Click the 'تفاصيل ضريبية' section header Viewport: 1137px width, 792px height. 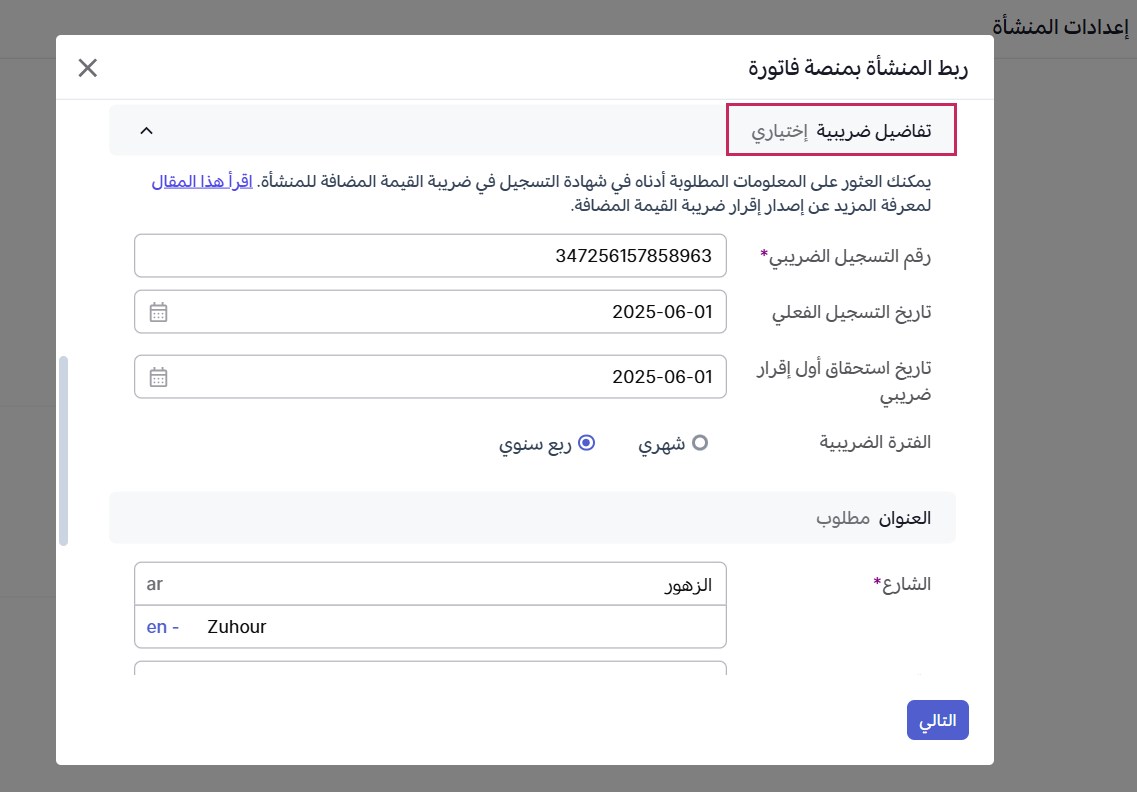(841, 131)
